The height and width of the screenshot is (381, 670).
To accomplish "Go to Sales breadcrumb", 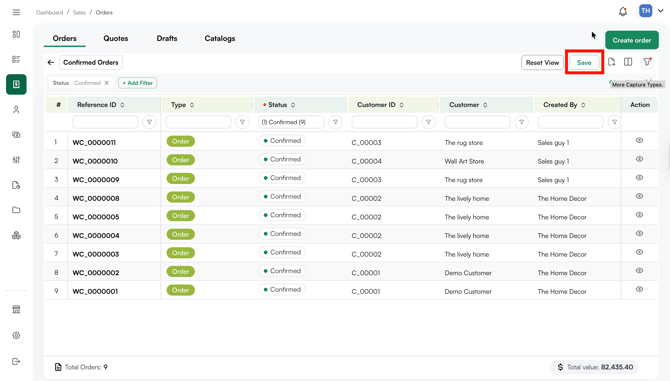I will point(79,12).
